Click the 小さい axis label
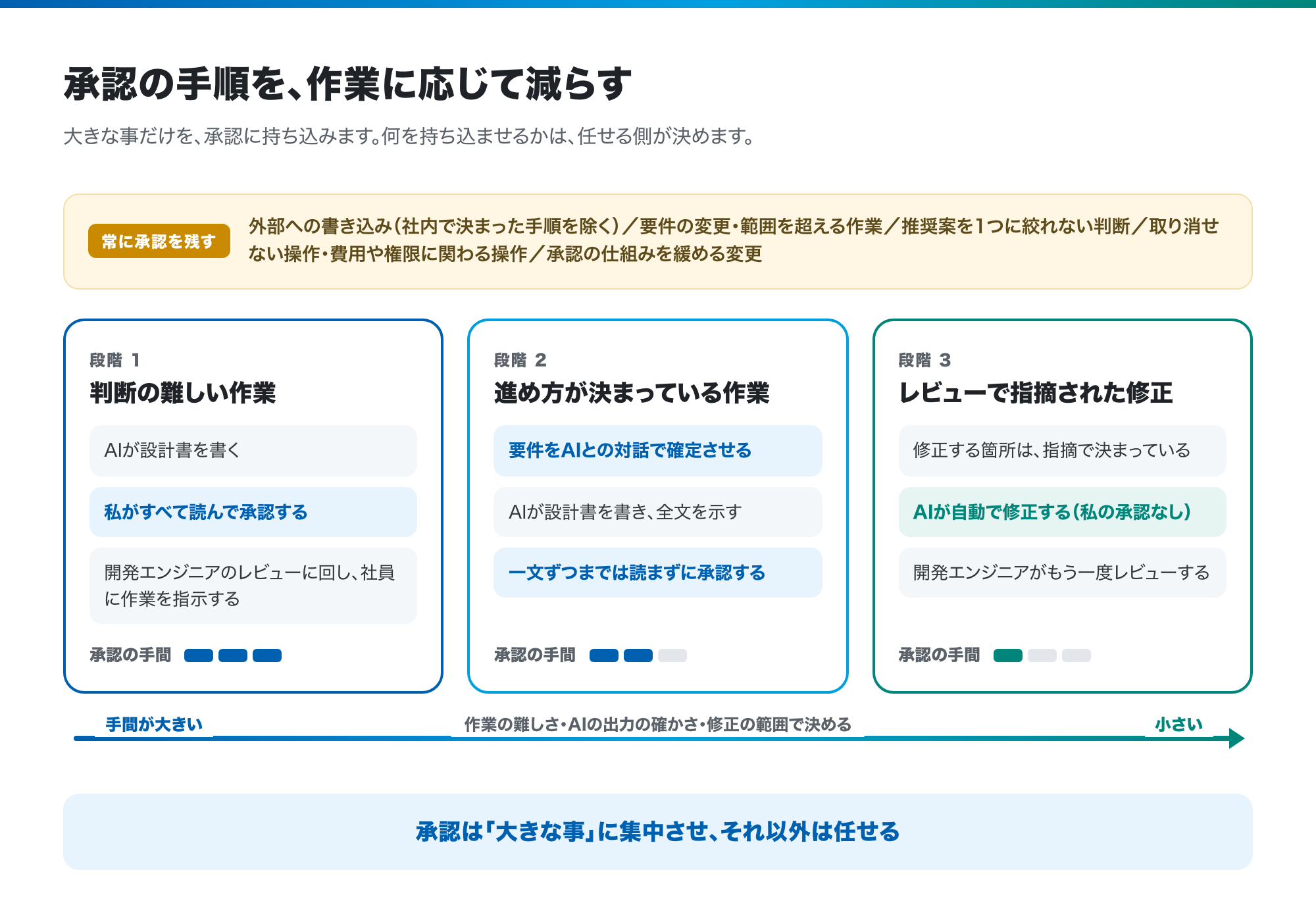 1178,725
